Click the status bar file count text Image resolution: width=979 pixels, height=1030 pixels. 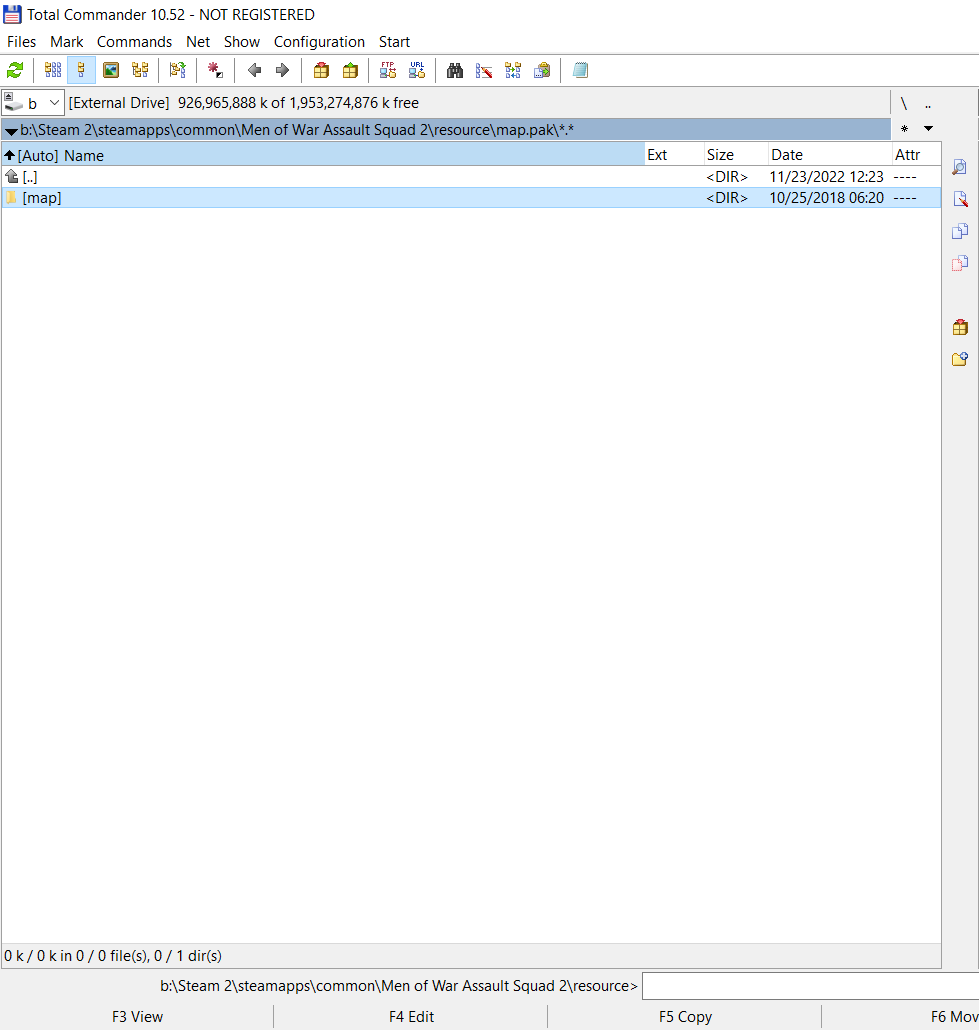(113, 956)
